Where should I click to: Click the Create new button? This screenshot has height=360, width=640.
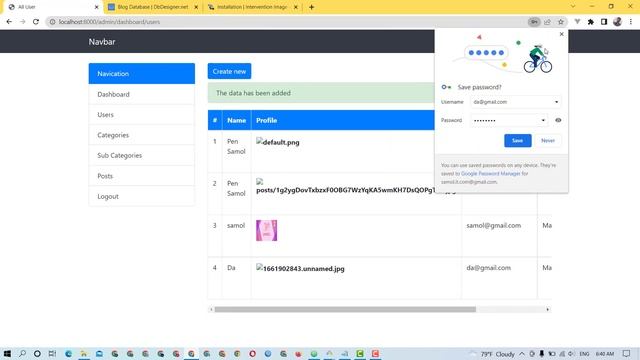pyautogui.click(x=229, y=71)
